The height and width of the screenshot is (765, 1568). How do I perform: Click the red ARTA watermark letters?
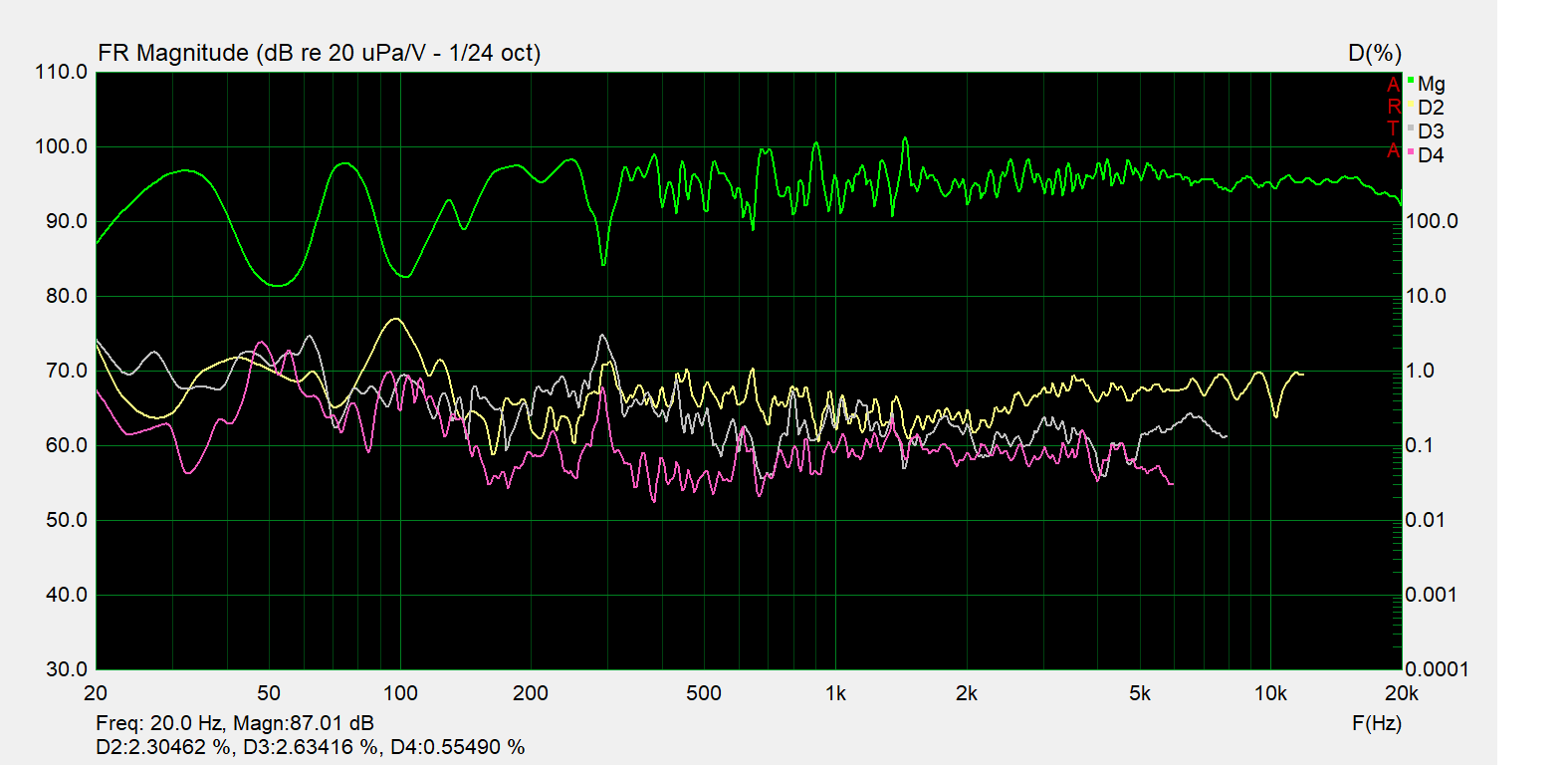(x=1394, y=118)
